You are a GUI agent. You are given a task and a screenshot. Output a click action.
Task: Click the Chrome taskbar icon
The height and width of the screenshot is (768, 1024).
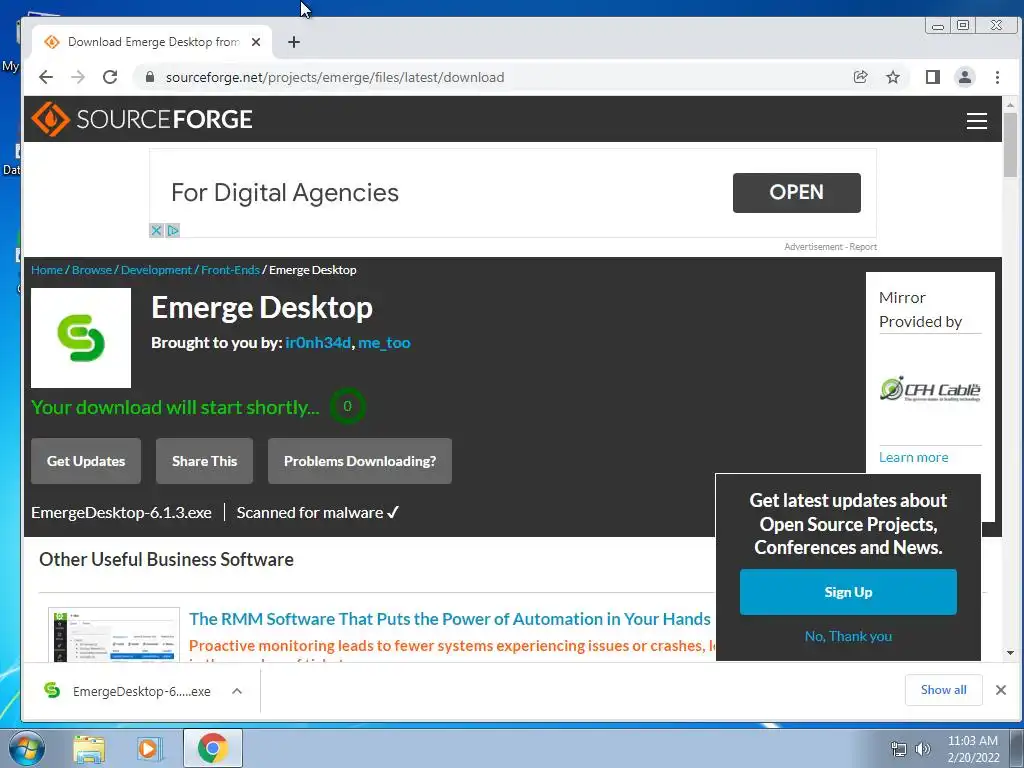(212, 748)
